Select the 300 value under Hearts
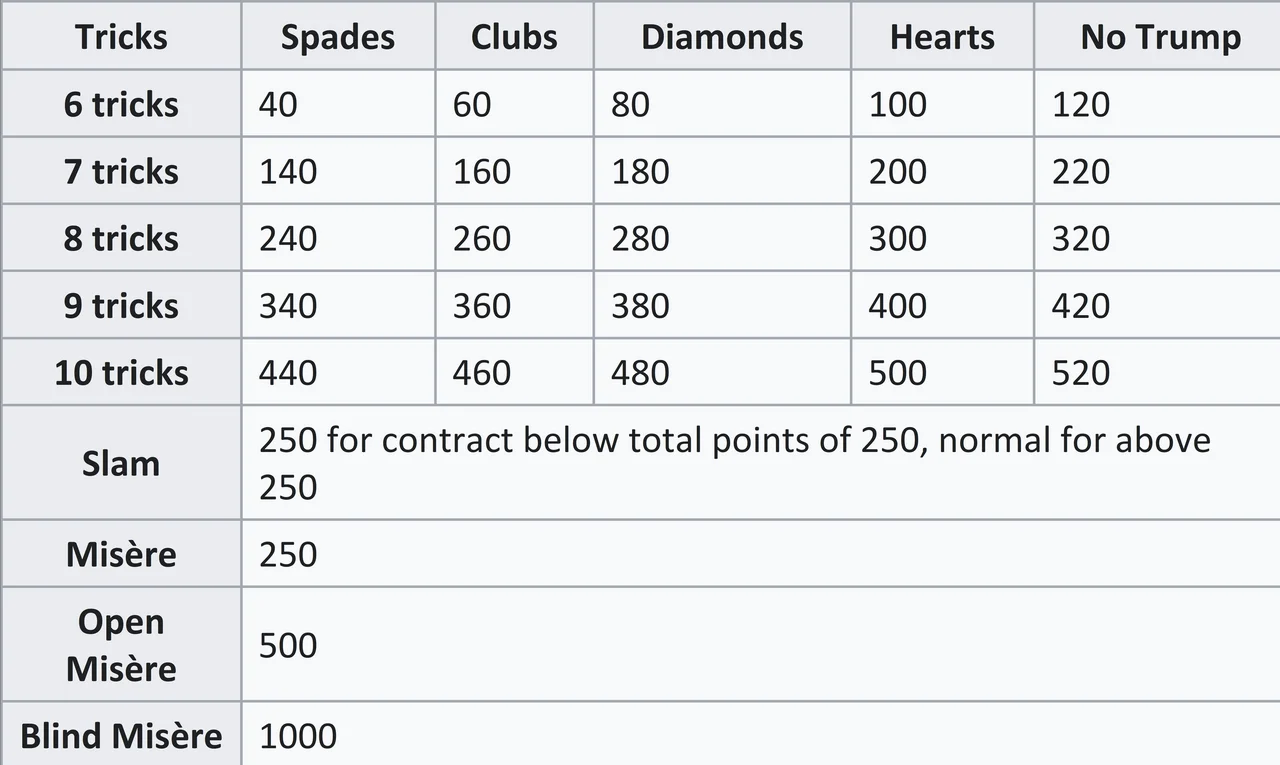The height and width of the screenshot is (765, 1280). point(898,238)
